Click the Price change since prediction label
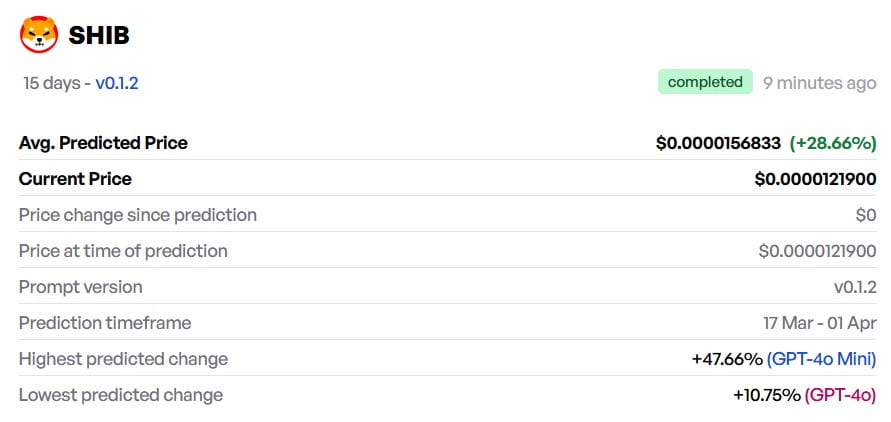891x422 pixels. 138,215
